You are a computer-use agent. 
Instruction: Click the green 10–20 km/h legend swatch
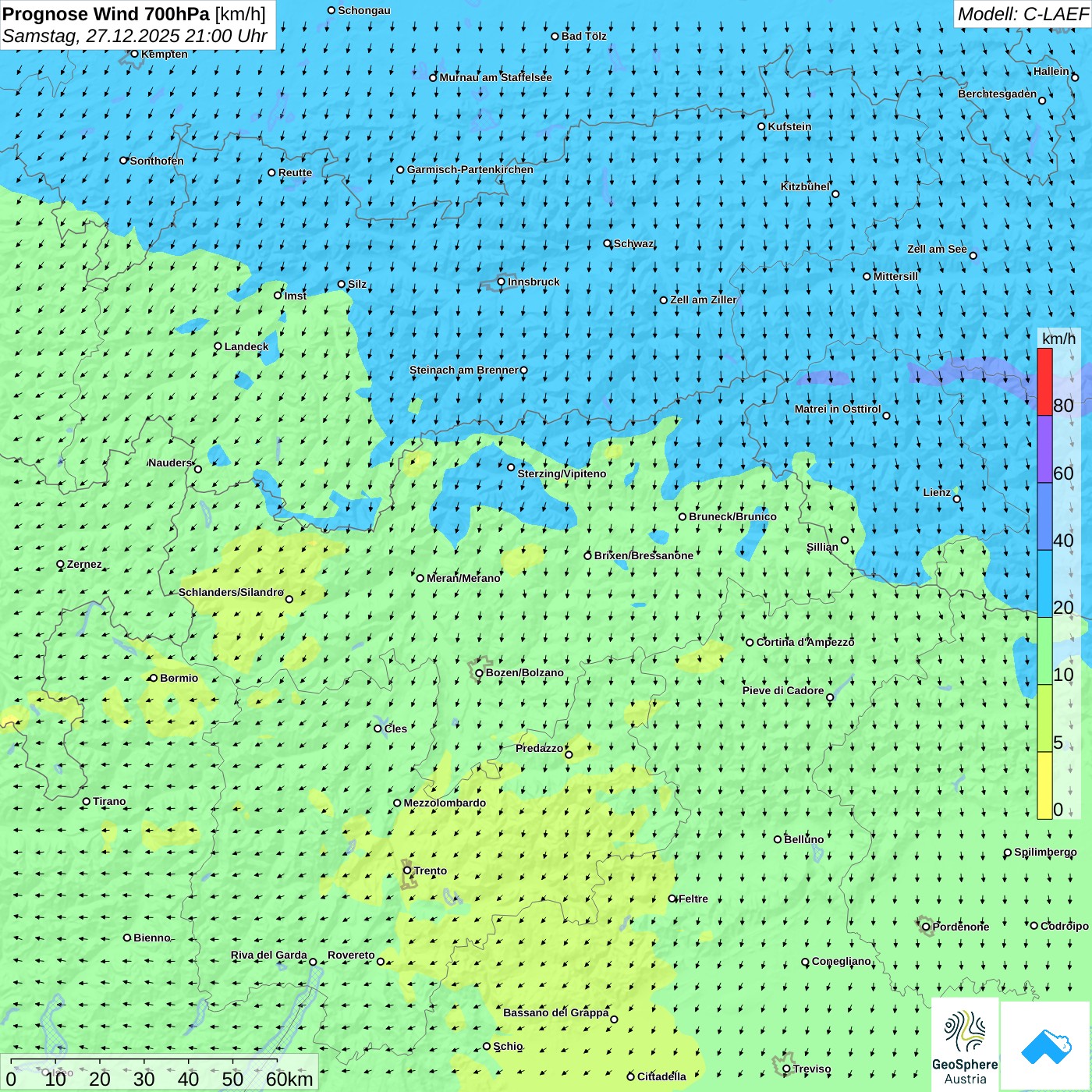(1044, 651)
